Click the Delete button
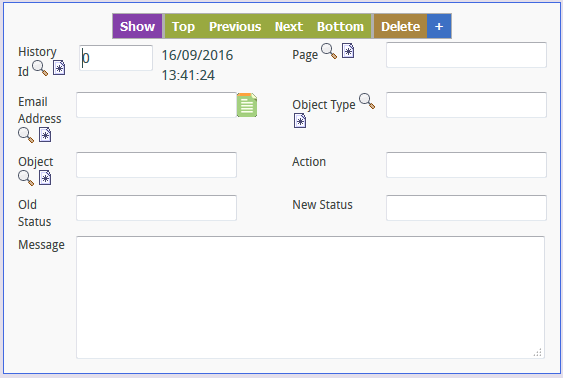 coord(400,26)
